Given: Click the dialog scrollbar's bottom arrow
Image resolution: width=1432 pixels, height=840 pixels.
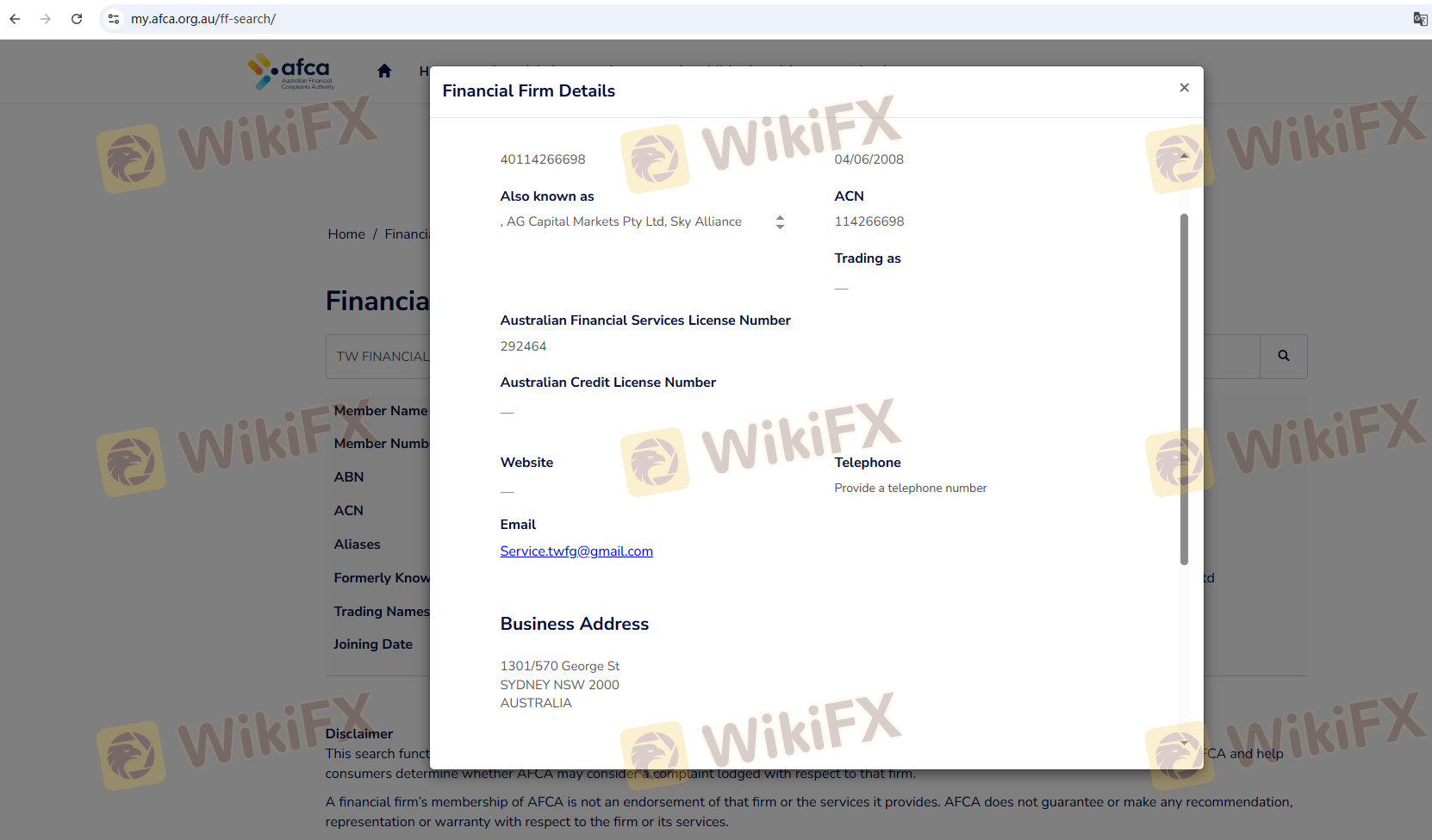Looking at the screenshot, I should click(1184, 743).
